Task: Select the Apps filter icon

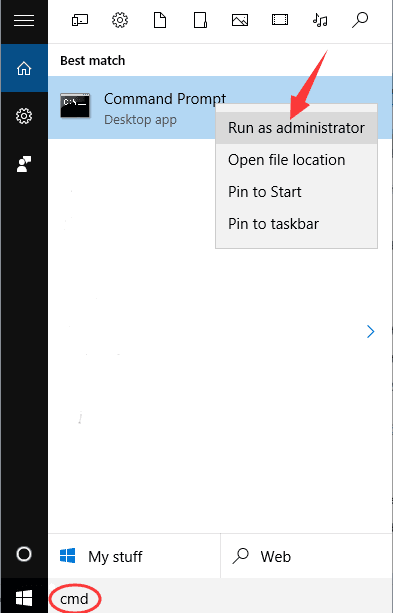Action: coord(80,20)
